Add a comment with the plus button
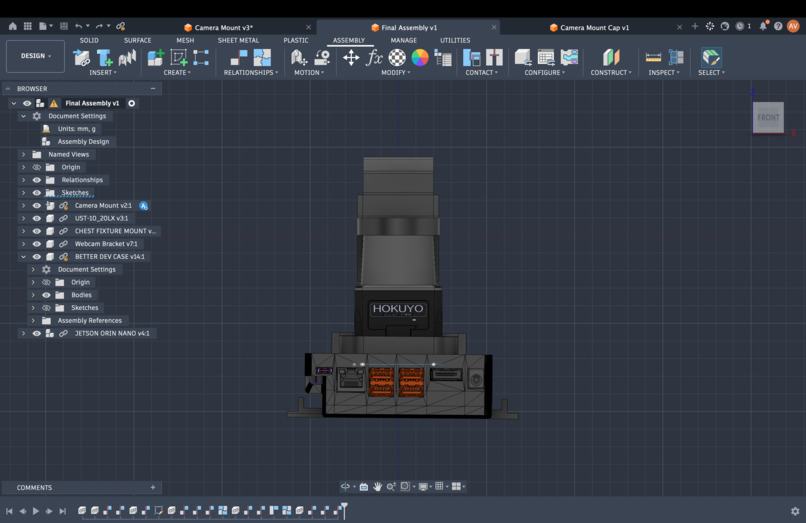 pyautogui.click(x=153, y=488)
